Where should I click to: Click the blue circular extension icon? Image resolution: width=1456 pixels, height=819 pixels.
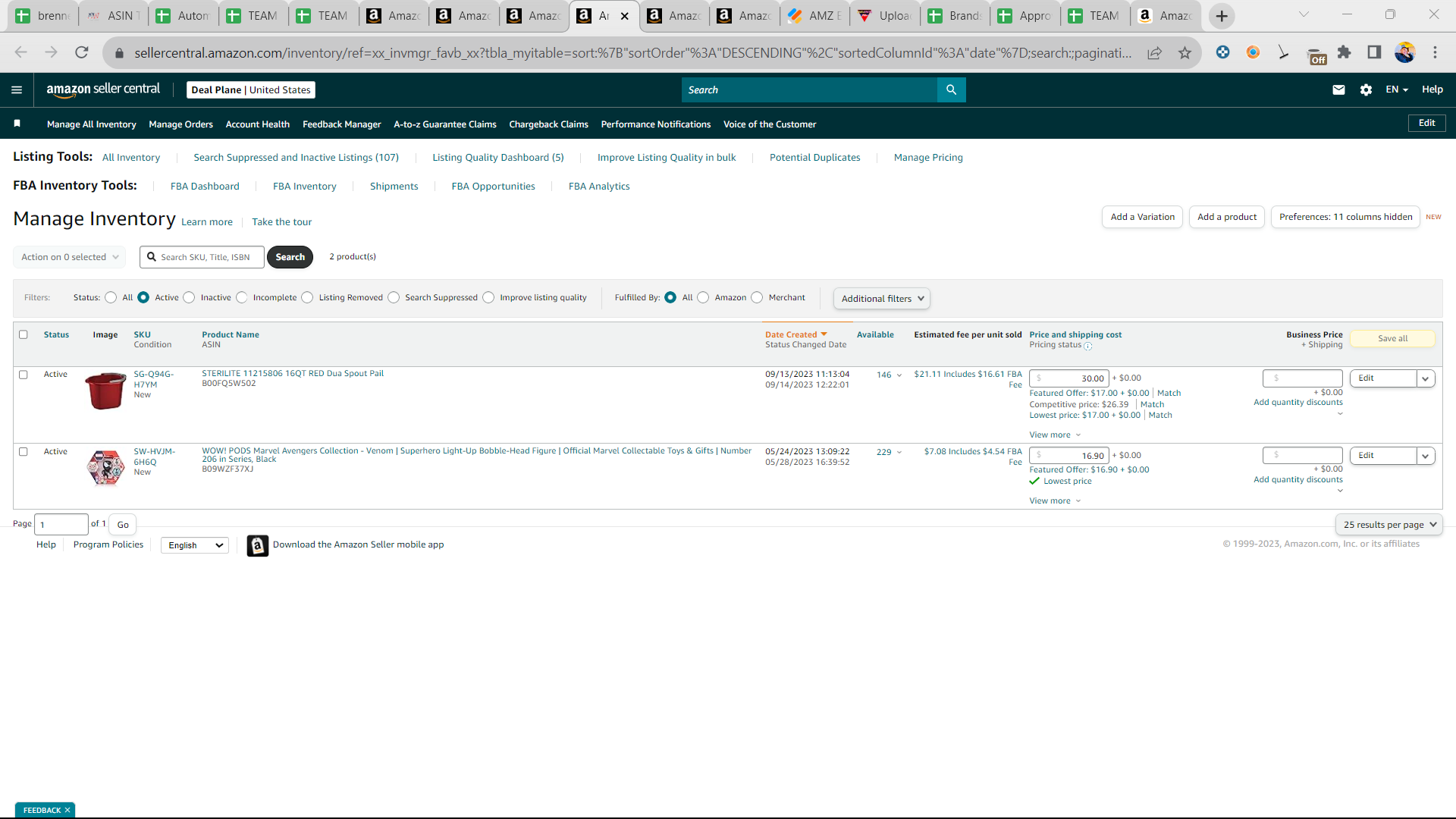(x=1222, y=52)
